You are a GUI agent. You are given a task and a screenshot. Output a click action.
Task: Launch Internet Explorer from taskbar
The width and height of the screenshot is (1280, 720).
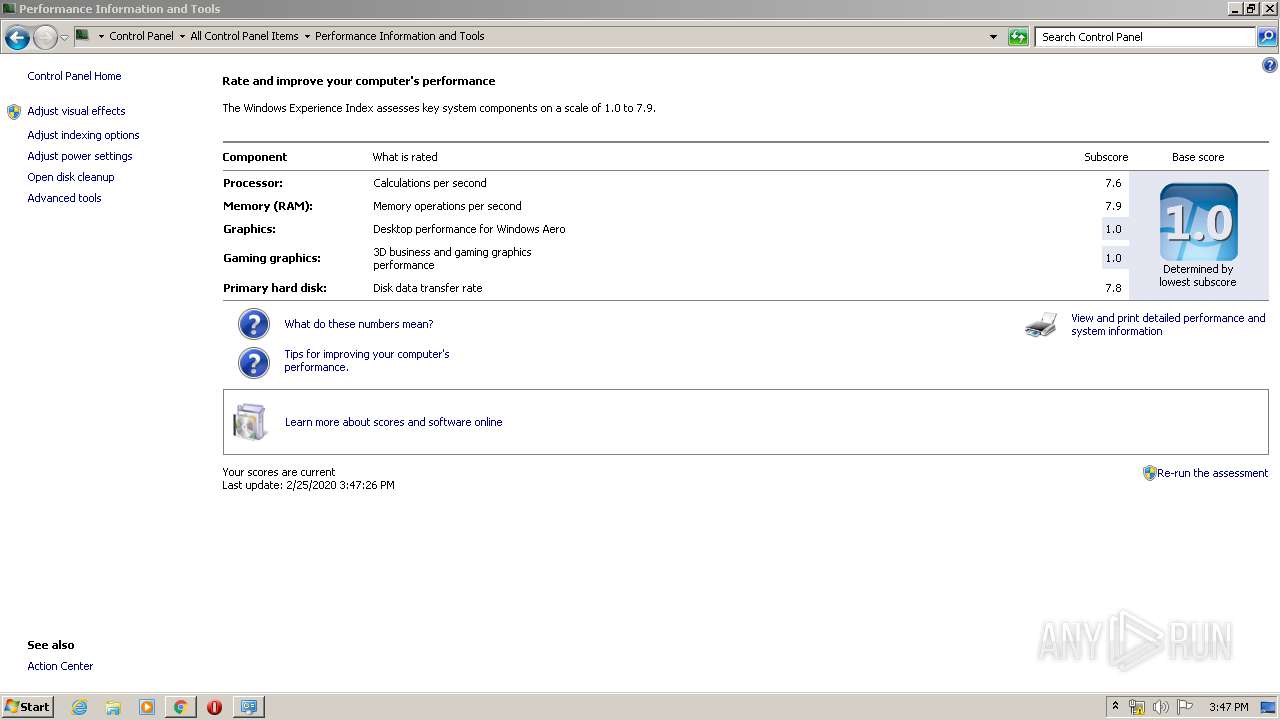point(79,707)
